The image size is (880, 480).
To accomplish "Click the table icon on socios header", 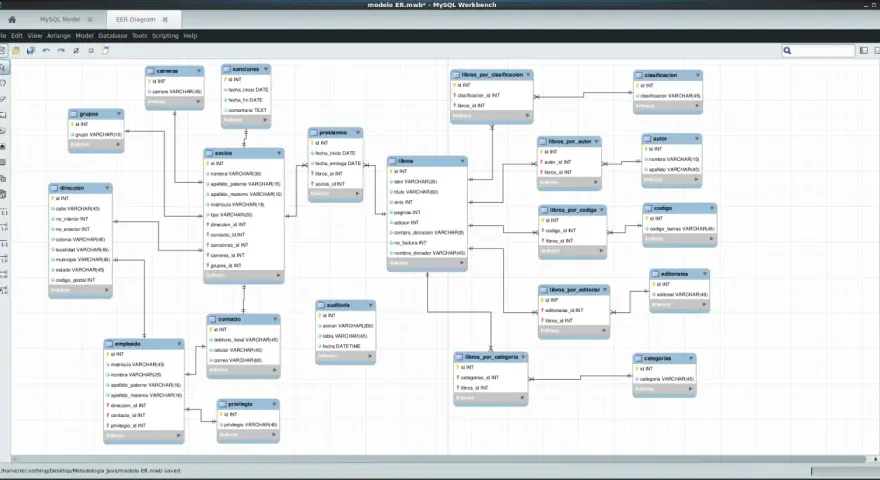I will click(209, 153).
